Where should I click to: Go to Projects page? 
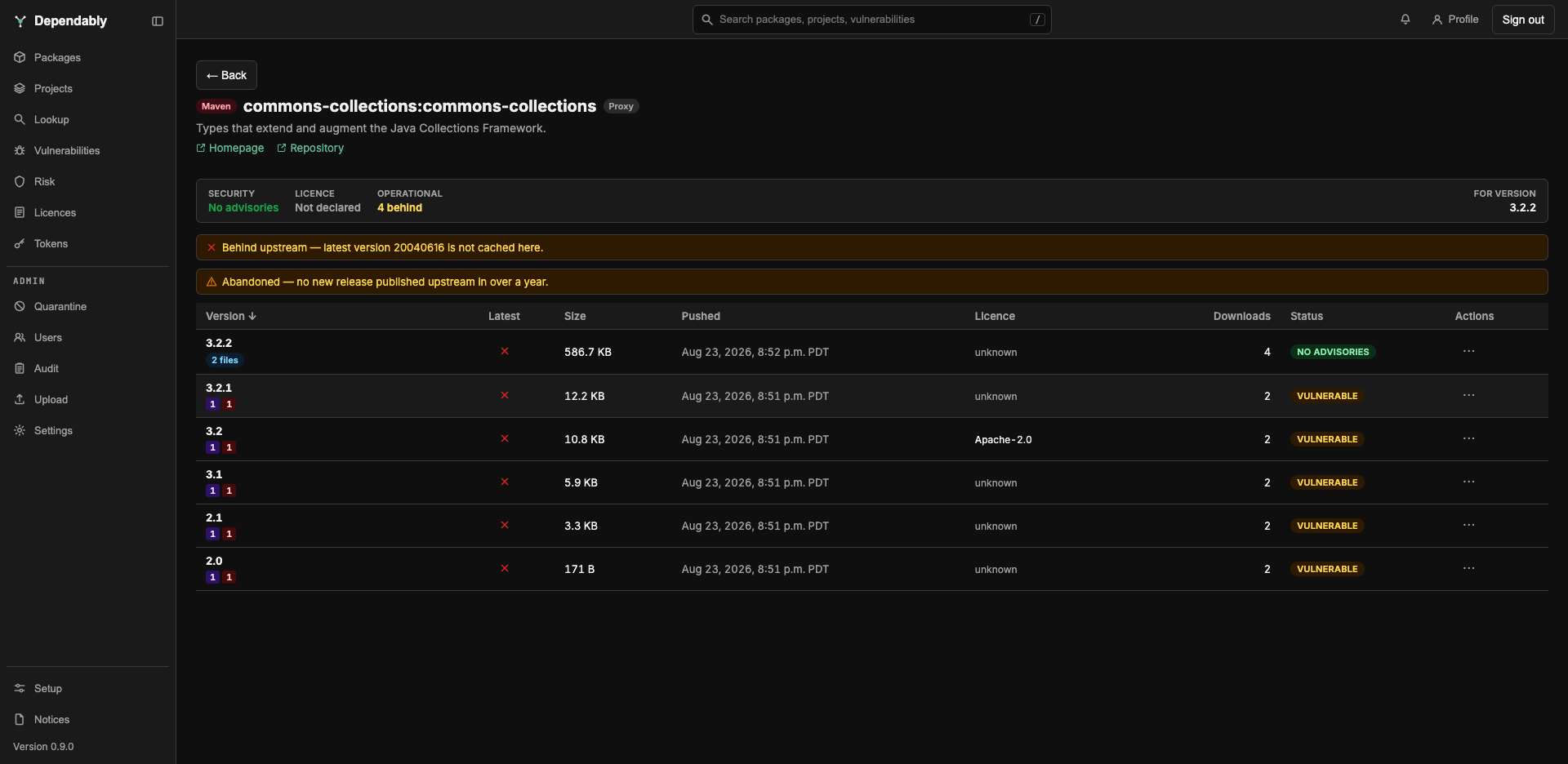[53, 89]
